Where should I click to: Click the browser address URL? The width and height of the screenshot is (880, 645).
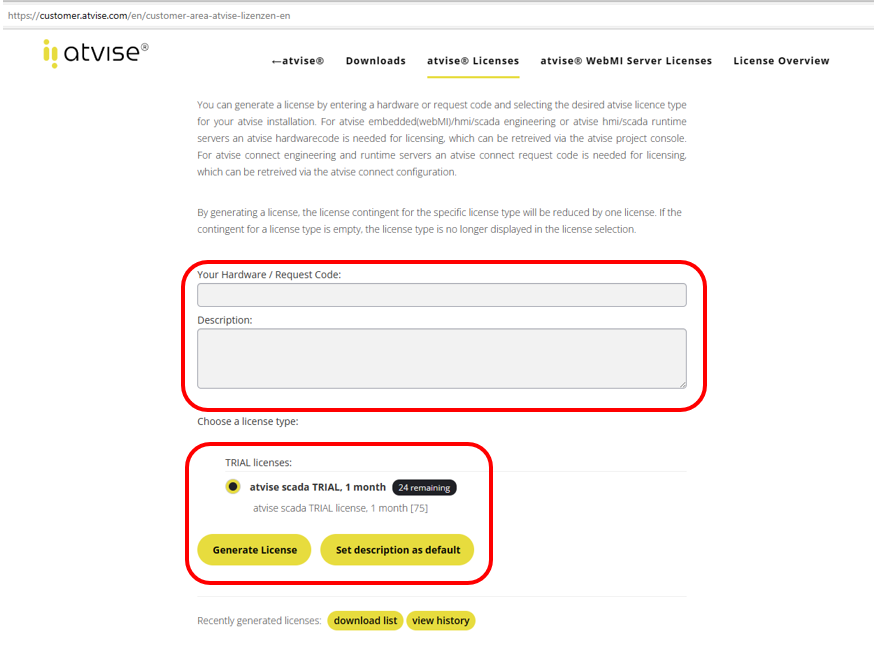(149, 16)
